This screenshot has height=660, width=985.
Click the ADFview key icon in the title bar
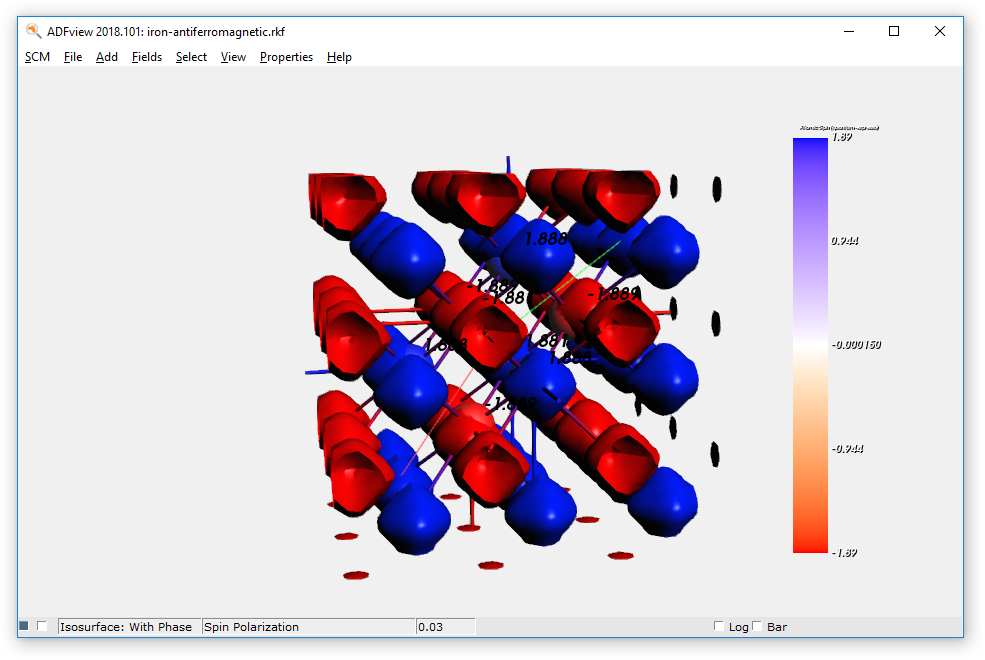(31, 31)
